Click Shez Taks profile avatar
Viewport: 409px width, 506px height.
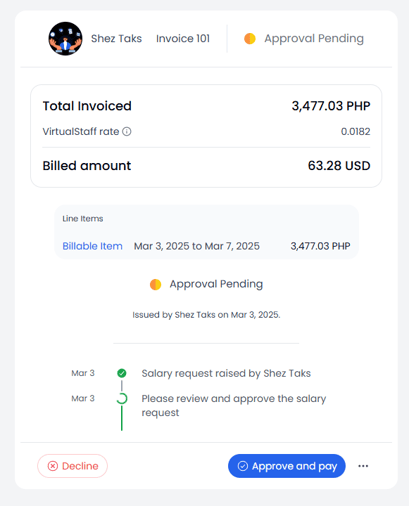click(x=65, y=39)
